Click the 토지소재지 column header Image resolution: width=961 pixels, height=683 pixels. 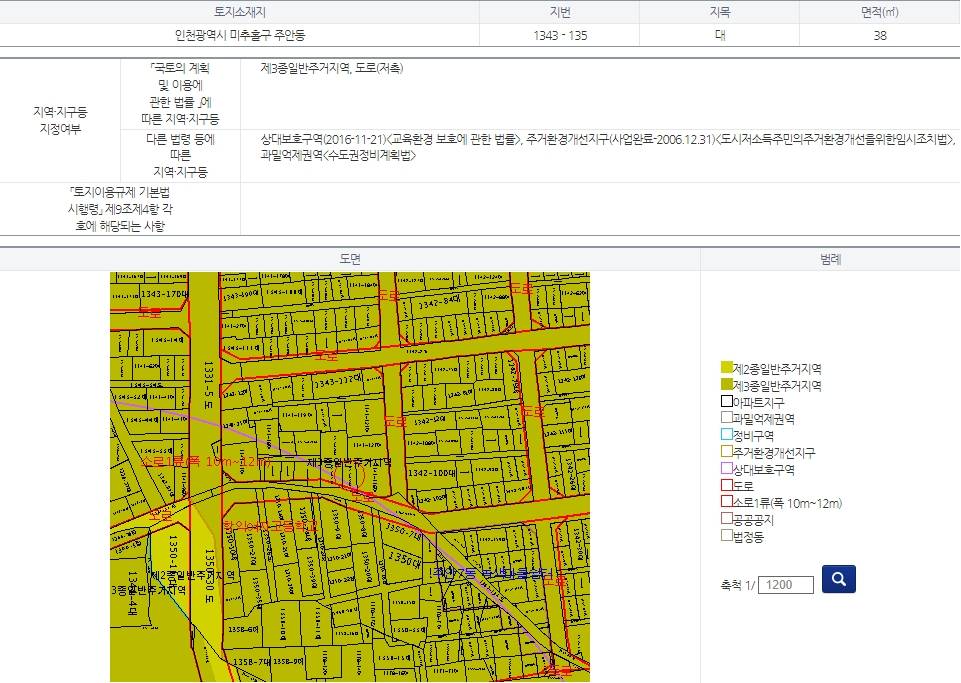(240, 12)
